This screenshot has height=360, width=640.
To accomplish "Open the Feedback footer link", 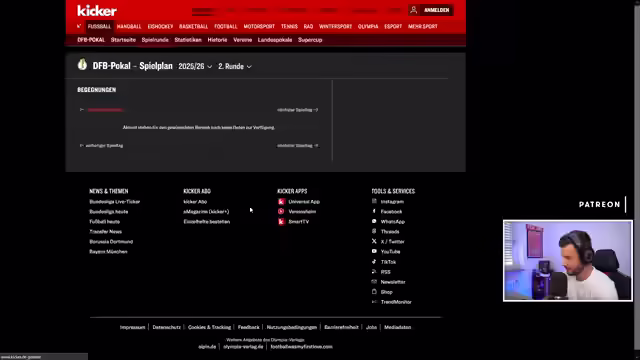I will [x=249, y=327].
